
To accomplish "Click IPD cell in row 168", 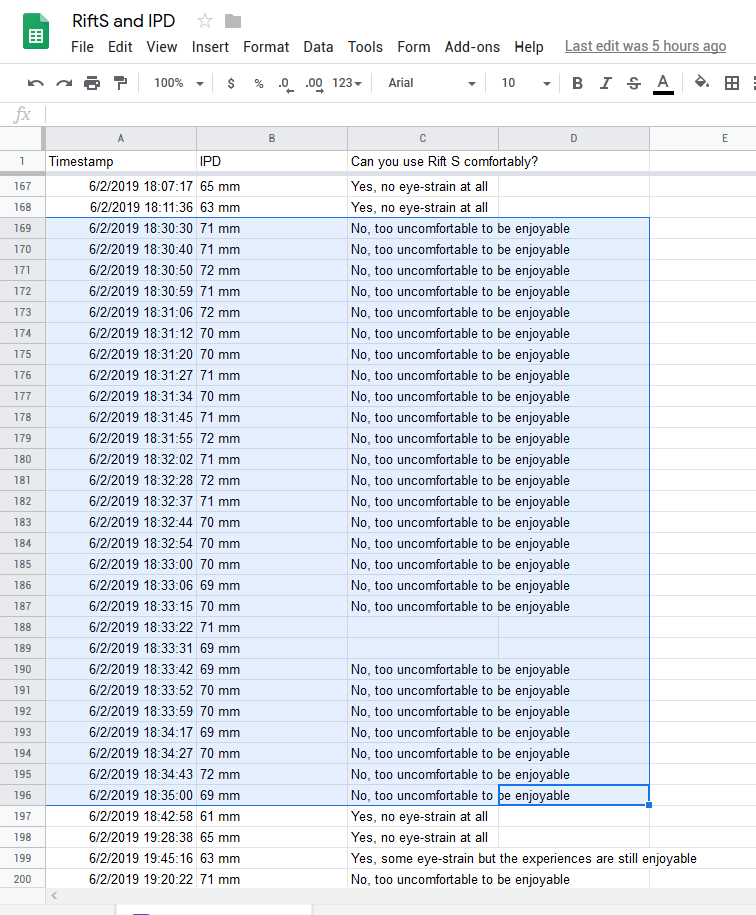I will pyautogui.click(x=272, y=207).
